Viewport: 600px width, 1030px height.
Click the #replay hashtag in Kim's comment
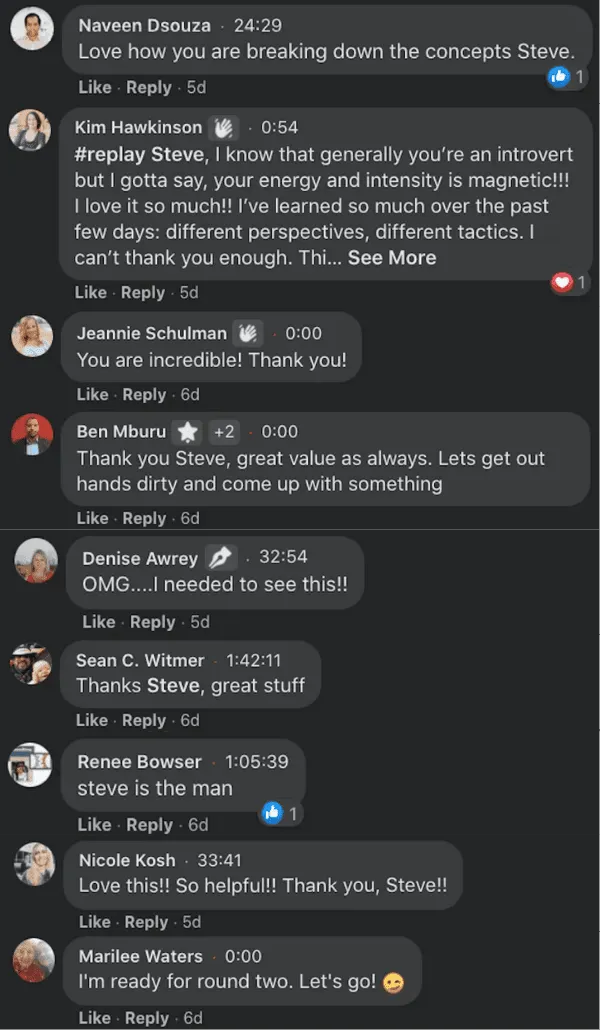pyautogui.click(x=110, y=154)
